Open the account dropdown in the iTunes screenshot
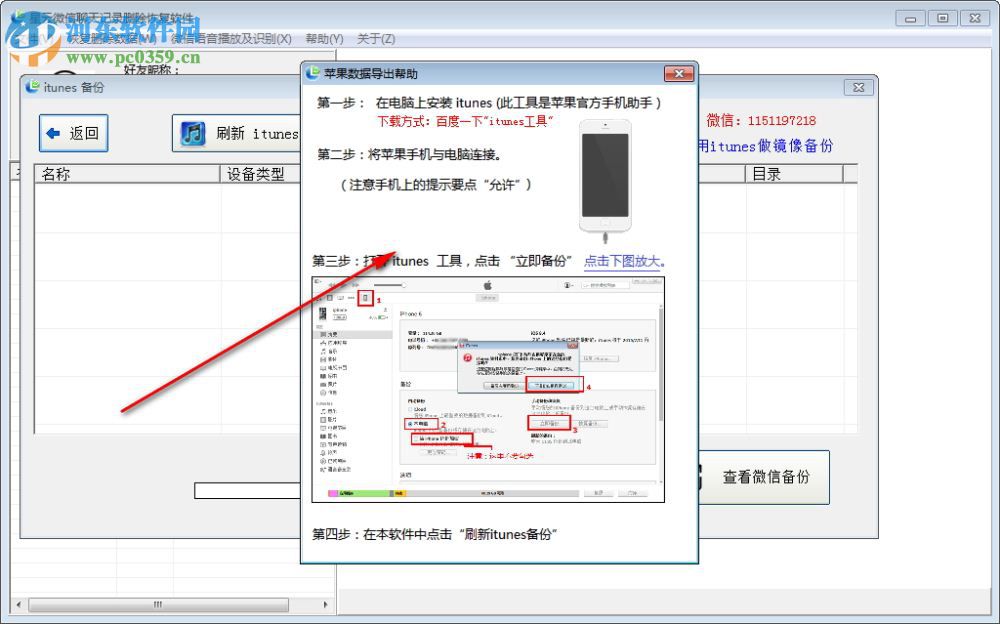 point(567,284)
